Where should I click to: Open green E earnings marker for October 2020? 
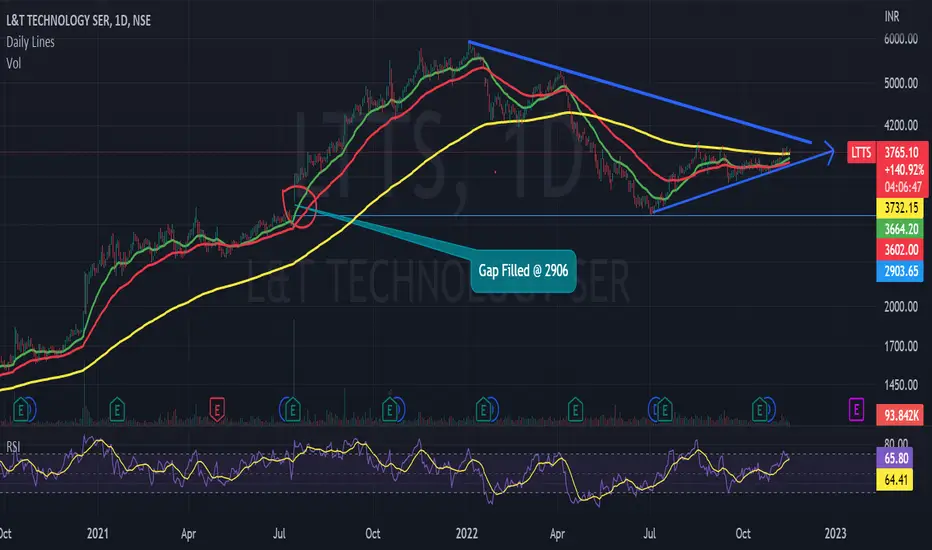(21, 410)
